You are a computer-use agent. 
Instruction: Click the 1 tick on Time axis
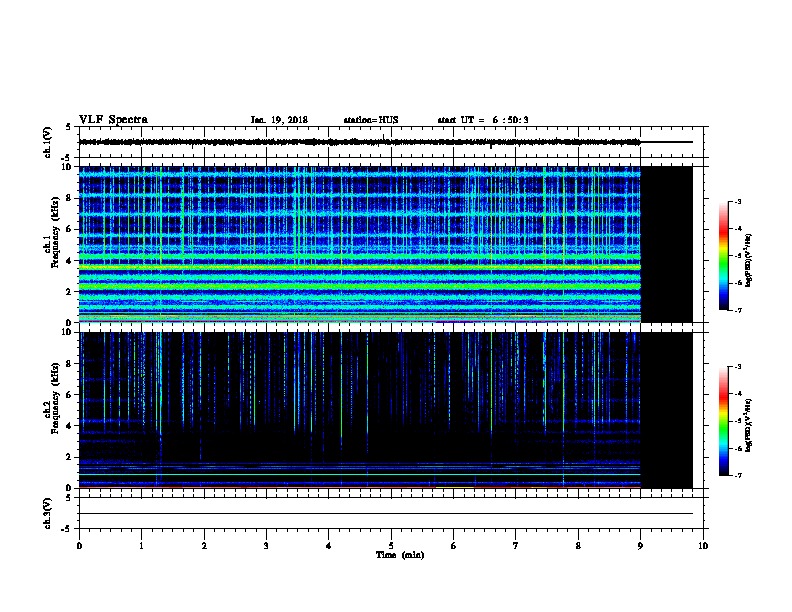pos(141,546)
